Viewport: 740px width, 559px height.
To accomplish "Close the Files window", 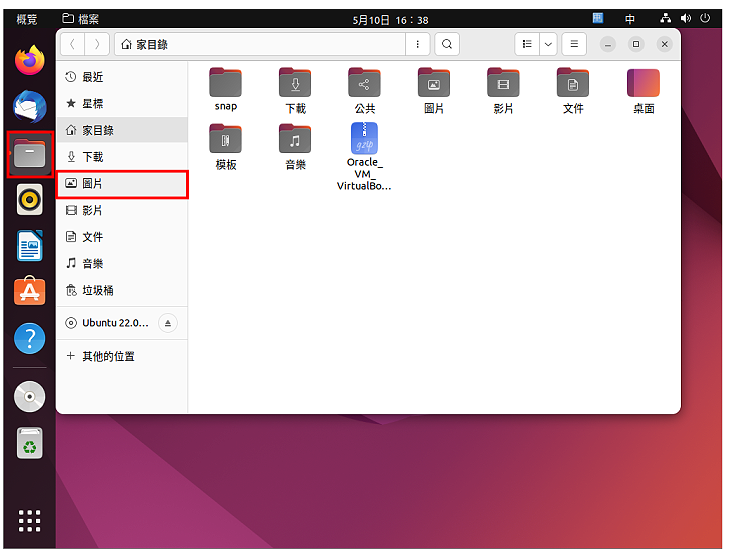I will (664, 44).
